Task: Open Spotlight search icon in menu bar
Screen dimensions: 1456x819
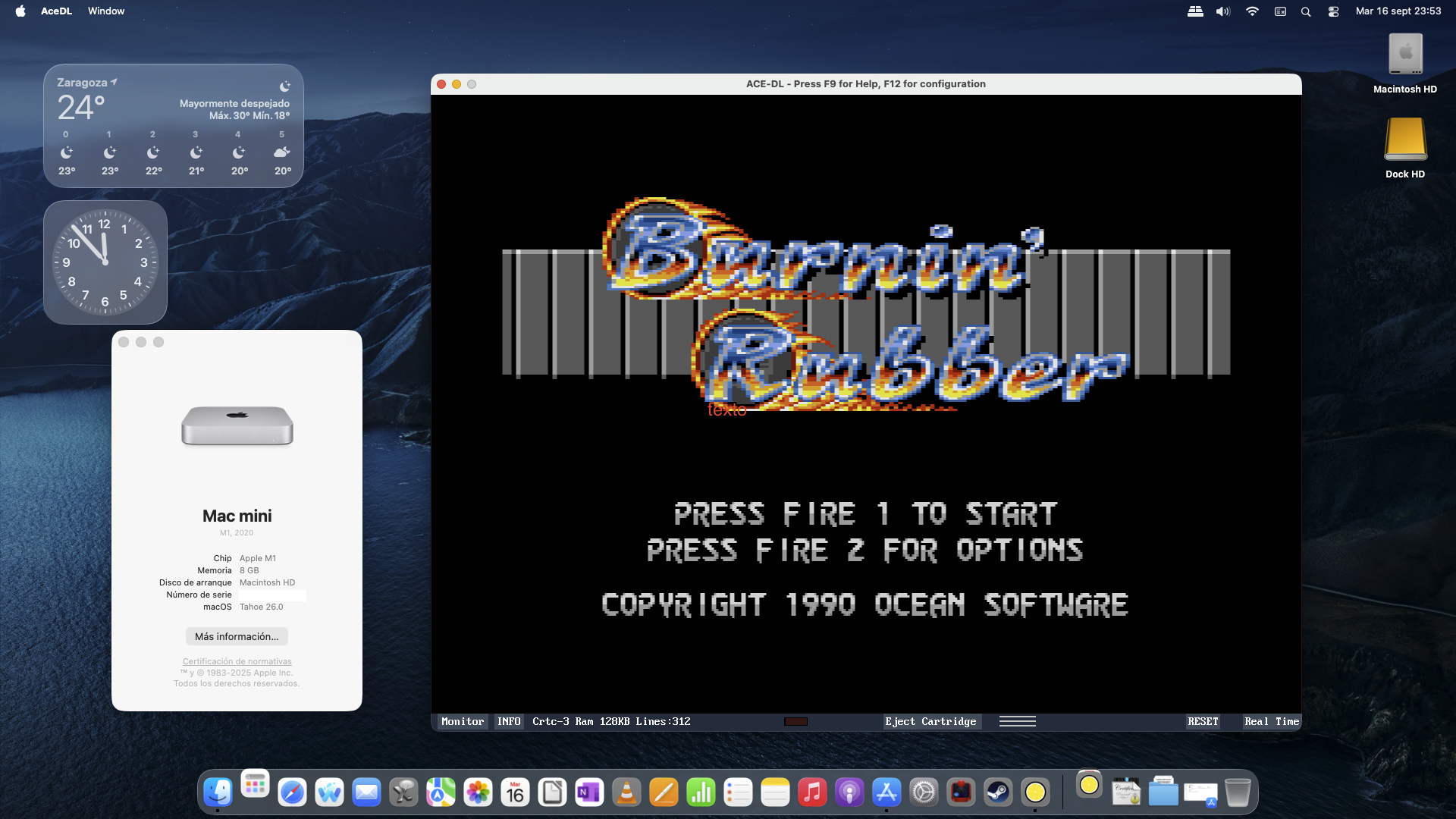Action: [x=1306, y=11]
